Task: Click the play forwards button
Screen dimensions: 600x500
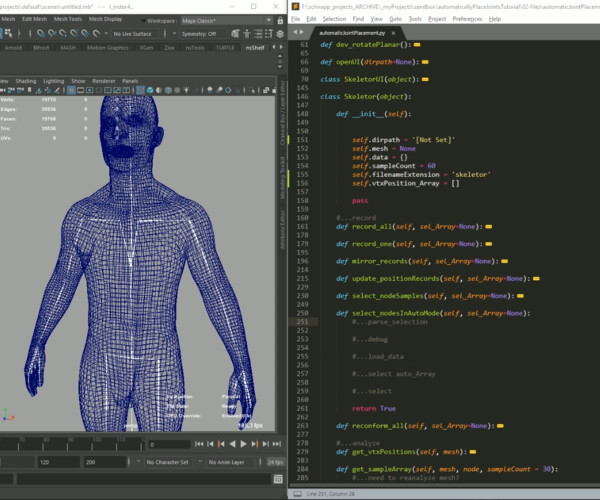Action: coord(243,442)
